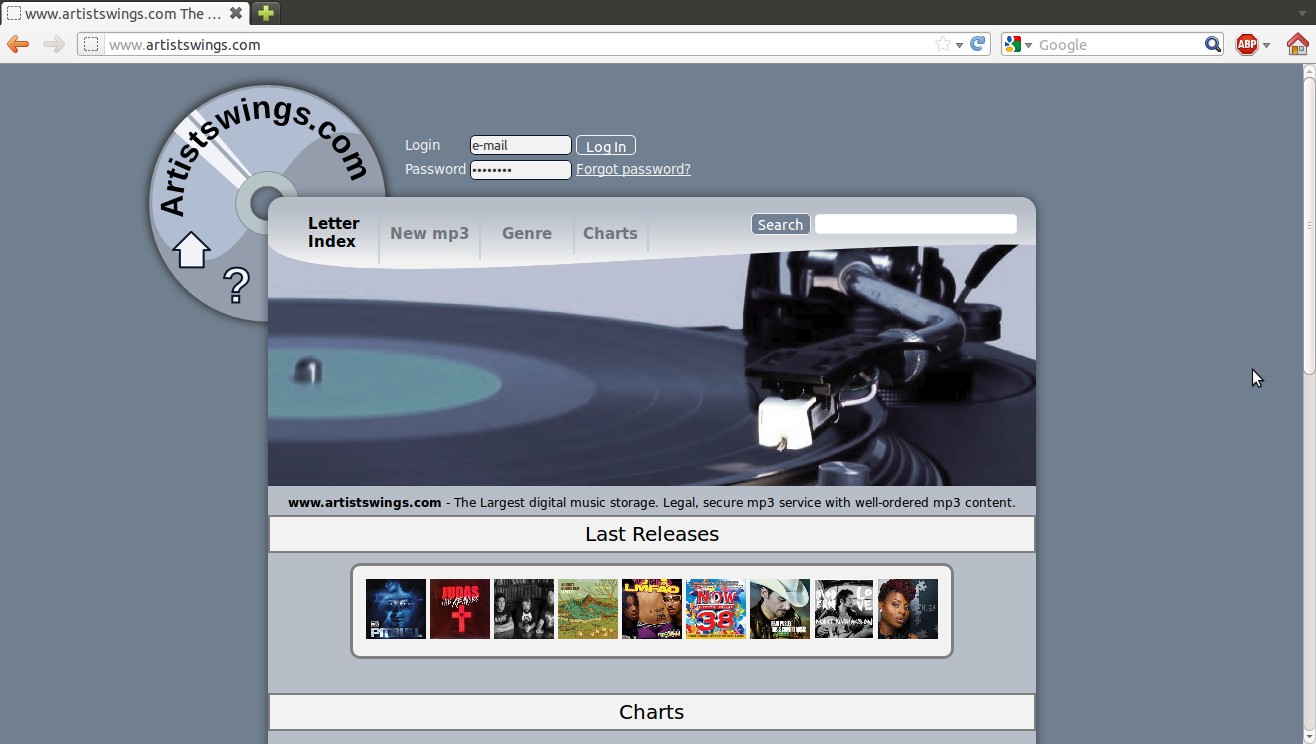The image size is (1316, 744).
Task: Open the red-haired woman album thumbnail
Action: click(908, 609)
